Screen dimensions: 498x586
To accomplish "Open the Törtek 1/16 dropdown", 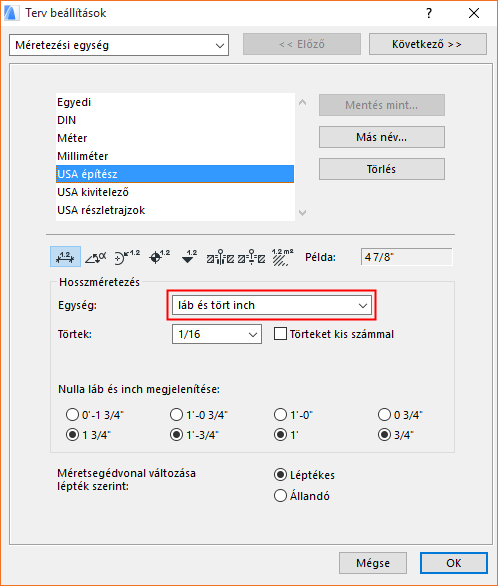I will point(217,334).
